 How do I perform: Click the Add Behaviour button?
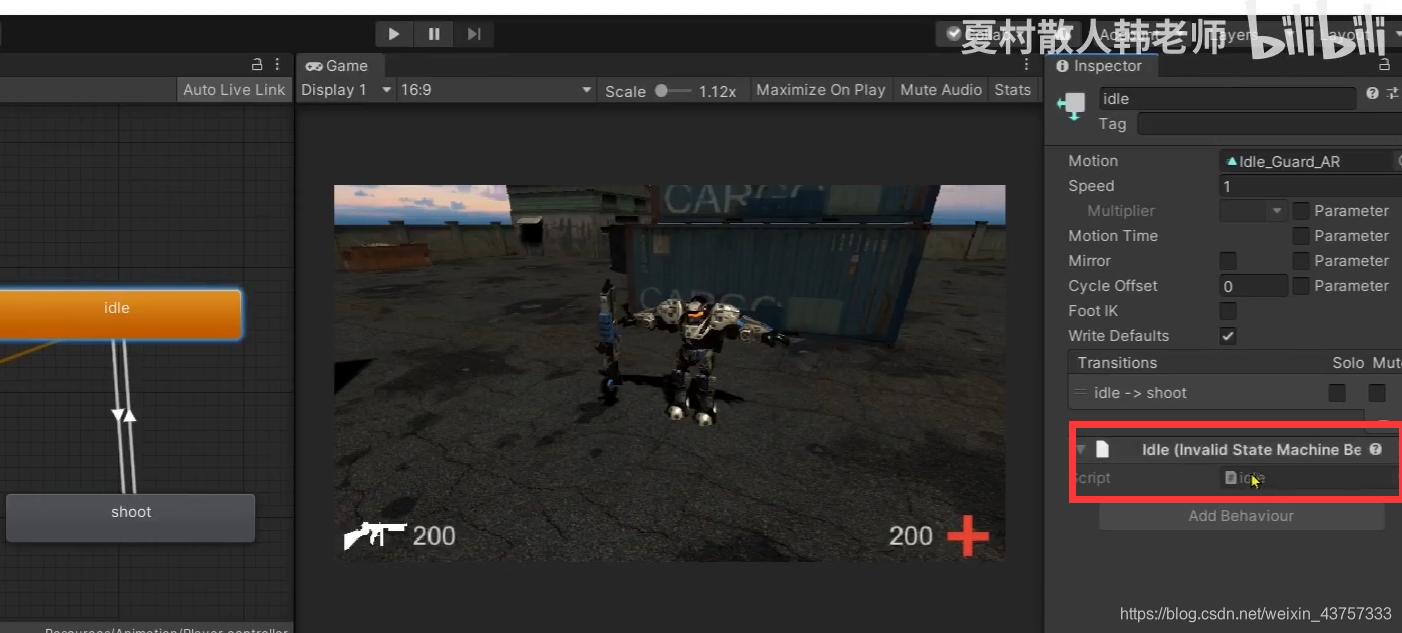(x=1241, y=516)
